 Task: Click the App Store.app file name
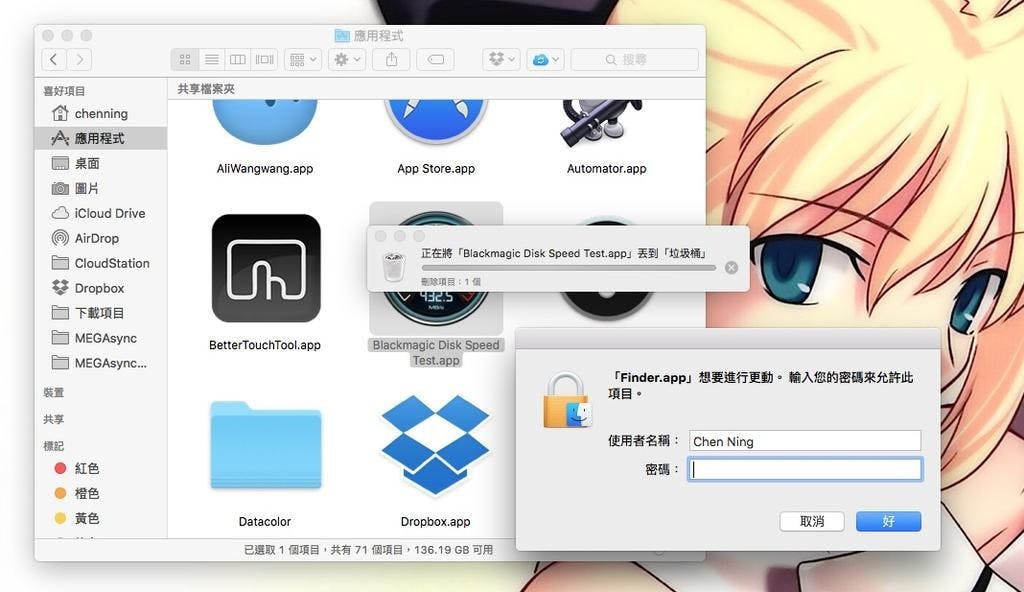coord(436,169)
